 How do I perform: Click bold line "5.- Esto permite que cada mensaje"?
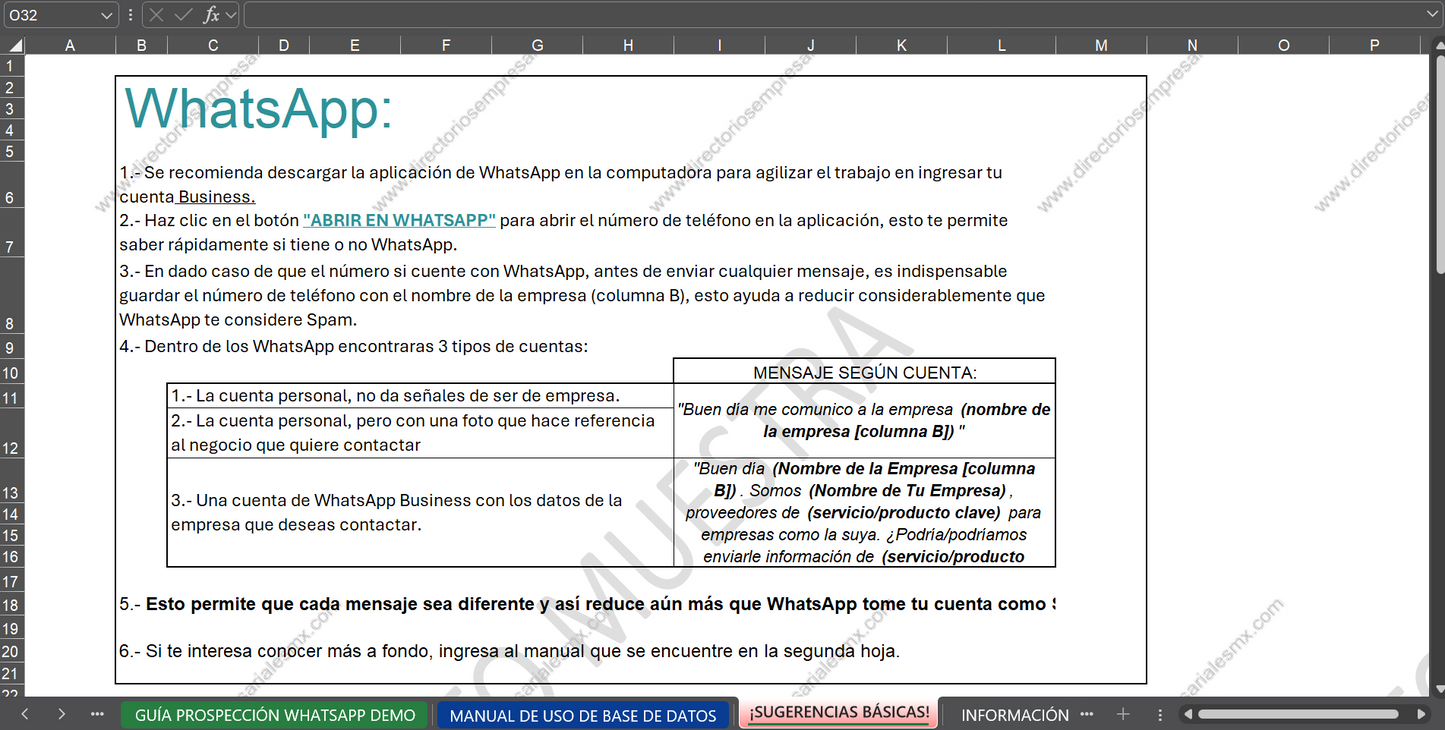[587, 605]
